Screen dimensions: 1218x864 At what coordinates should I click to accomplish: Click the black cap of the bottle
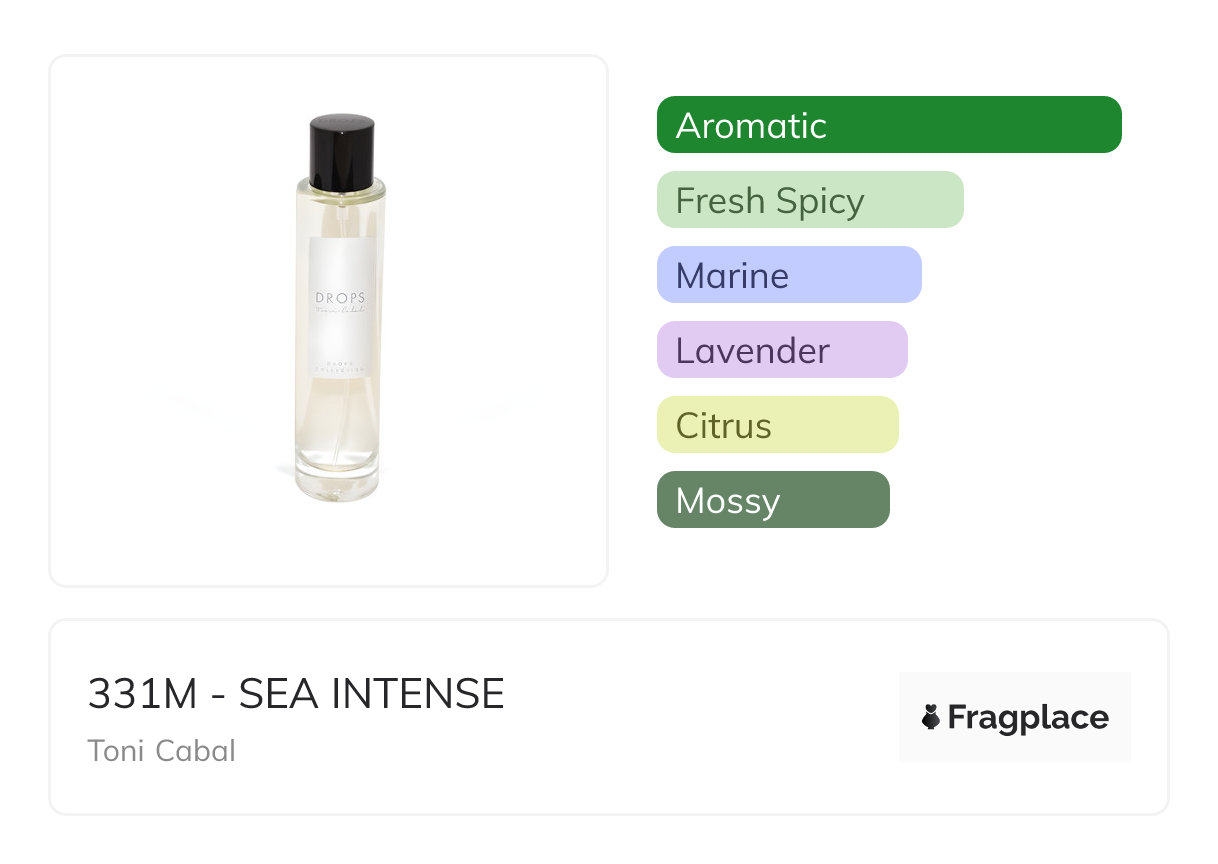341,152
